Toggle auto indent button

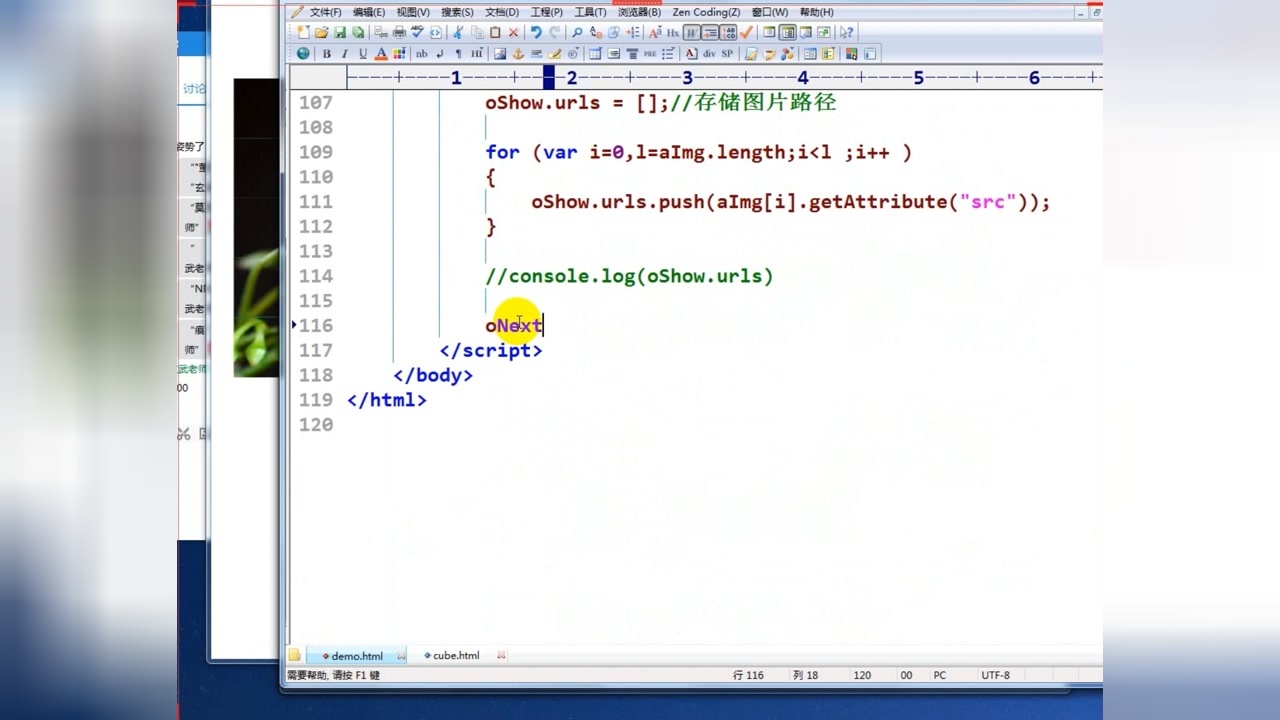tap(710, 33)
